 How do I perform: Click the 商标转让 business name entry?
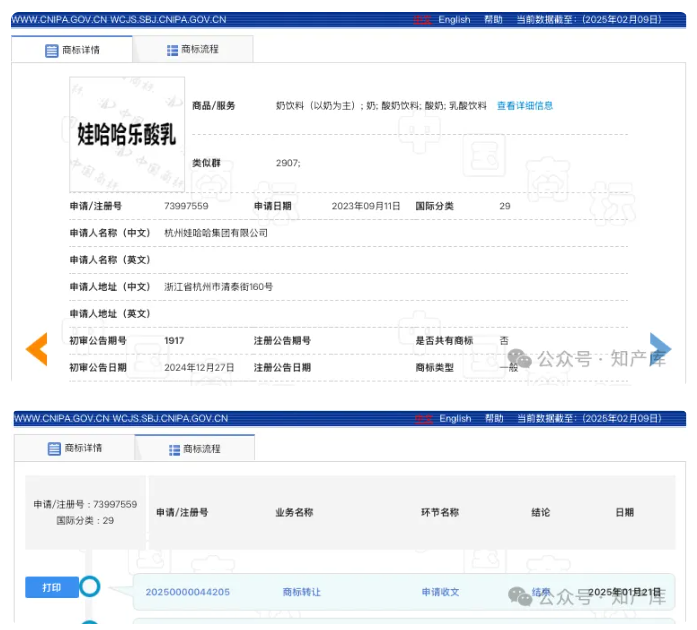pos(302,592)
